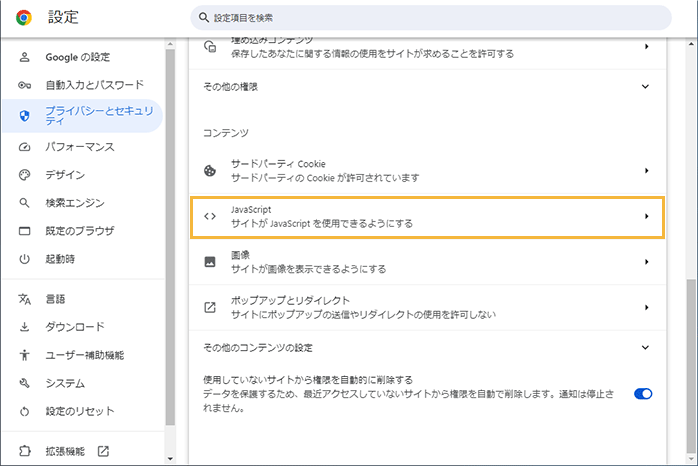This screenshot has height=466, width=698.
Task: Click the reset icon for 設定のリセット
Action: point(24,411)
